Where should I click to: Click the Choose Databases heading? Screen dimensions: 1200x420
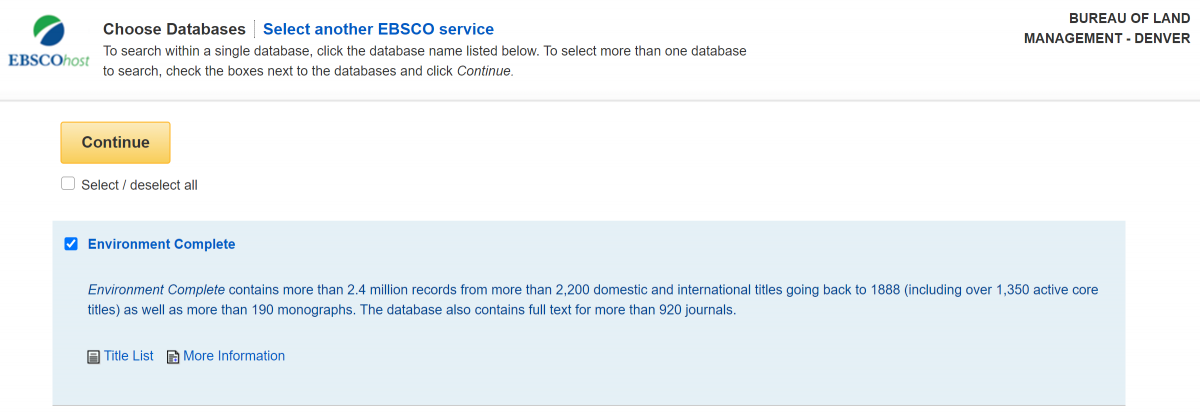click(174, 29)
